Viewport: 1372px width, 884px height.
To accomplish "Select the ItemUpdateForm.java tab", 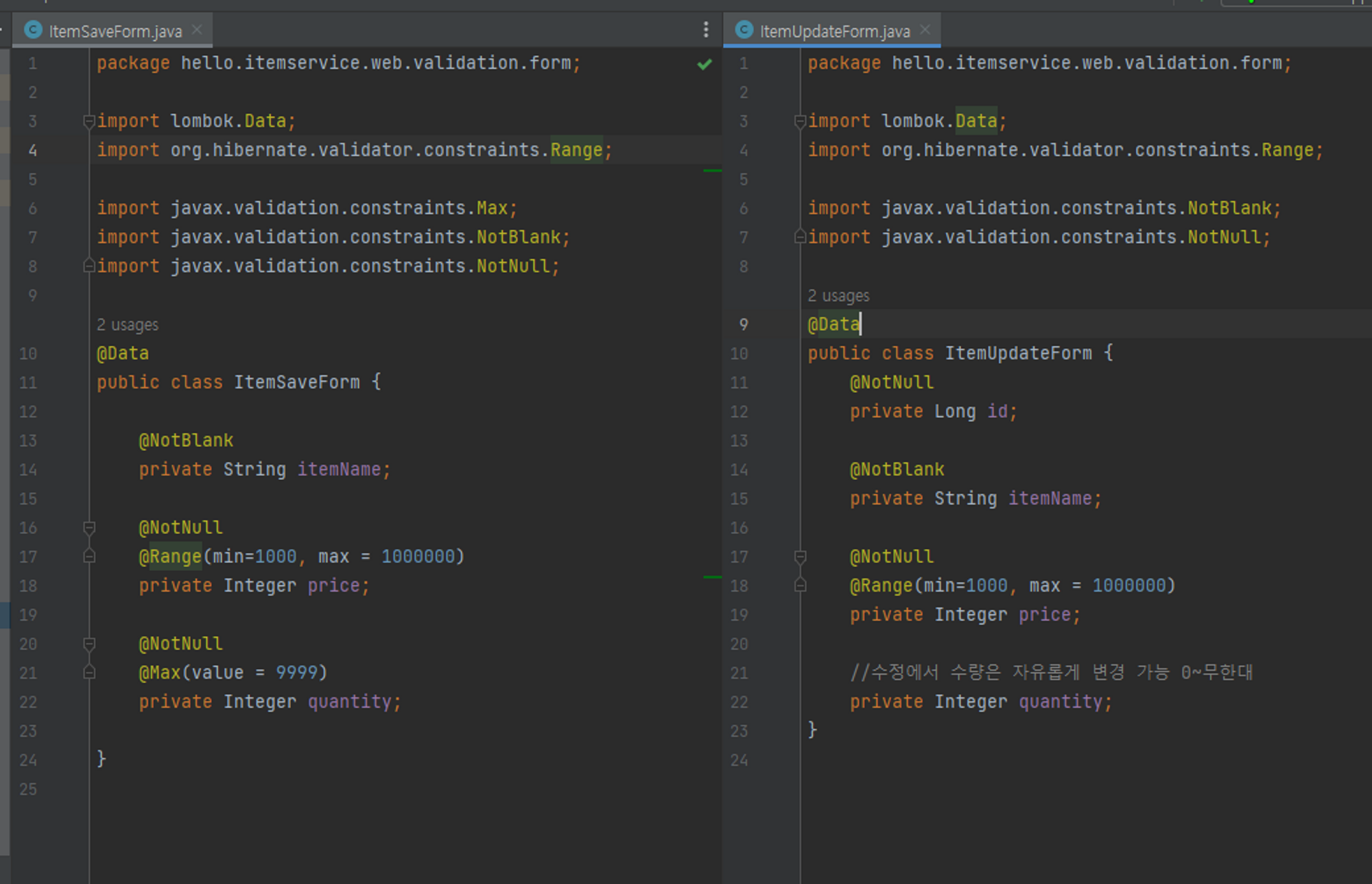I will point(834,31).
